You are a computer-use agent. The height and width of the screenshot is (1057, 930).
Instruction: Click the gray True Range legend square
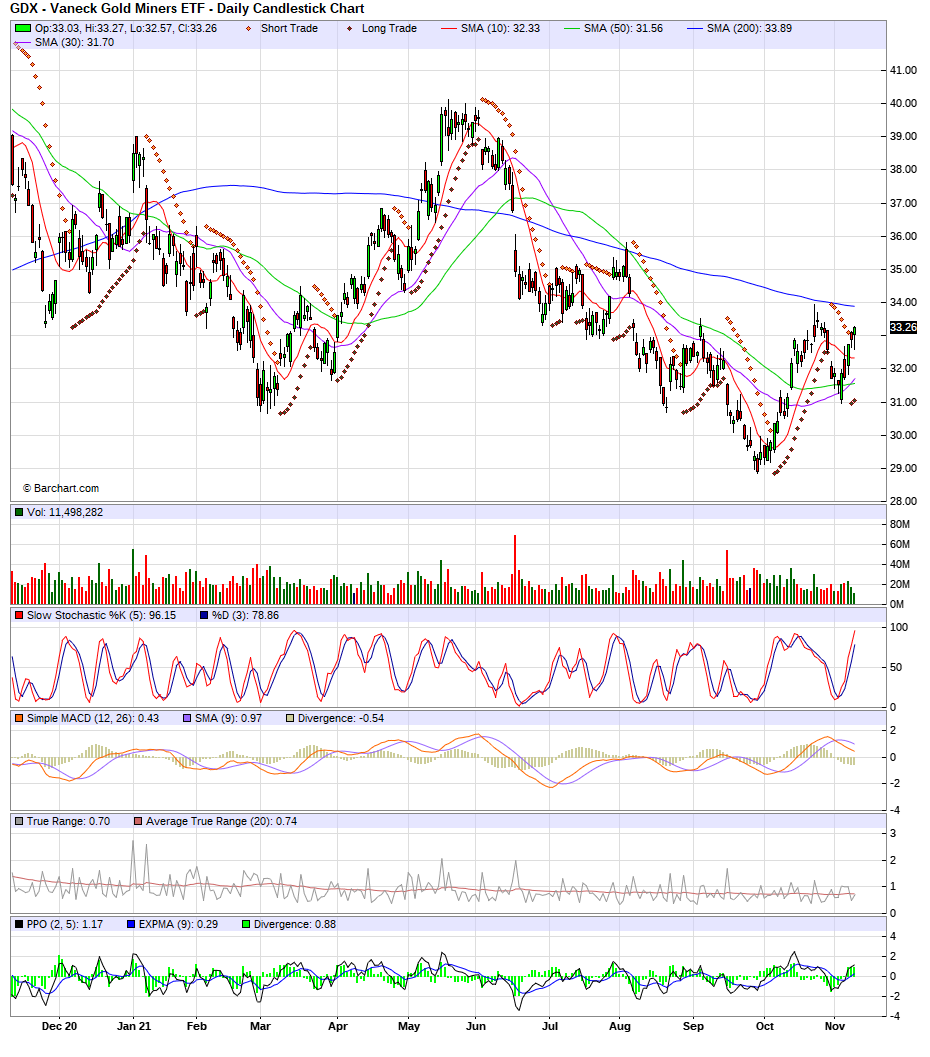pos(19,822)
